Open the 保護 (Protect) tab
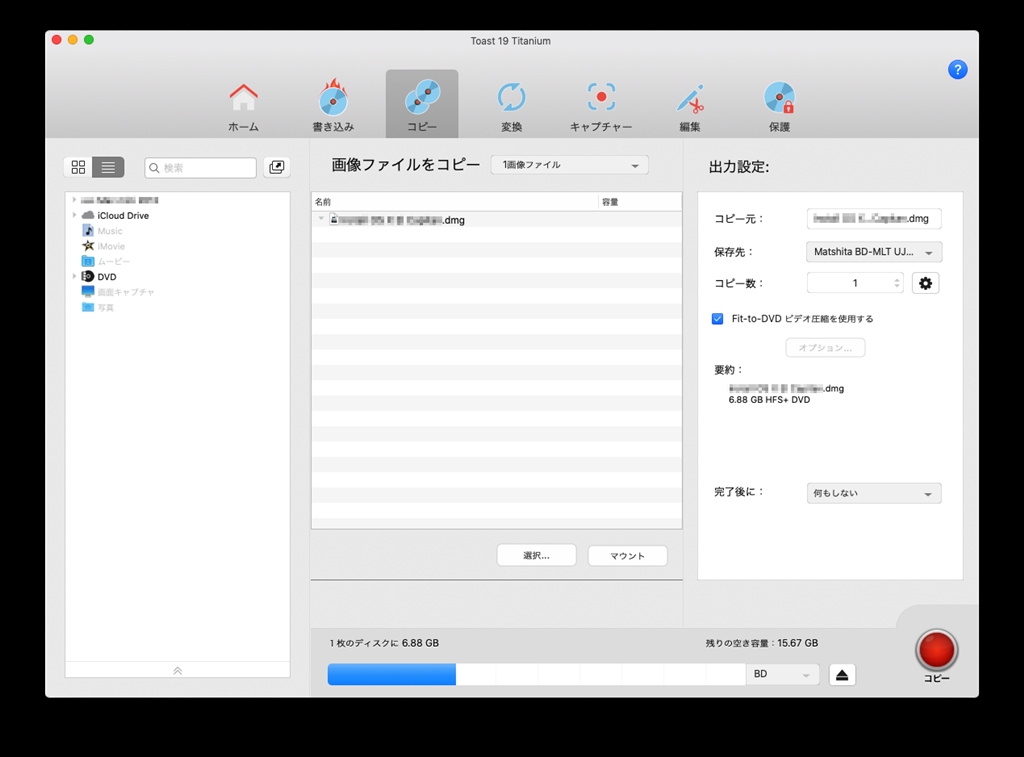Image resolution: width=1024 pixels, height=757 pixels. pyautogui.click(x=779, y=105)
